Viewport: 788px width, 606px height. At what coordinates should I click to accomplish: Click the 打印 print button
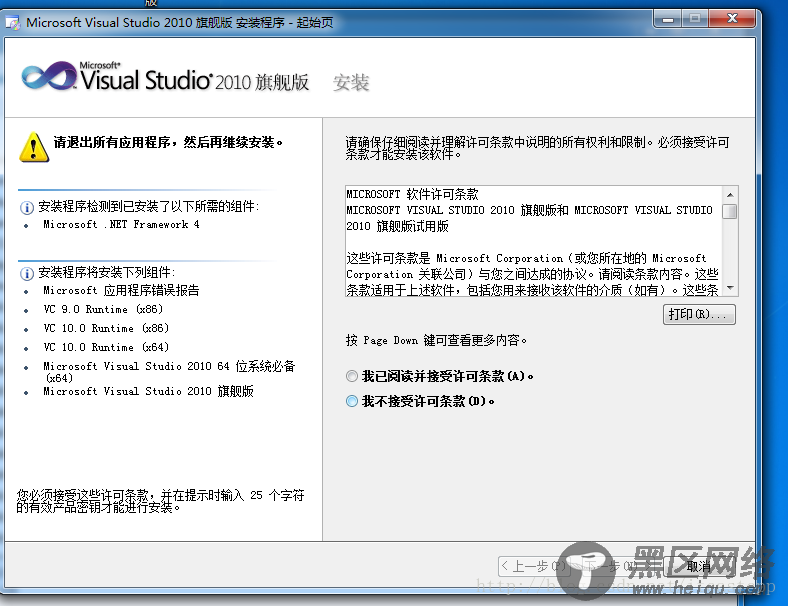(x=699, y=315)
